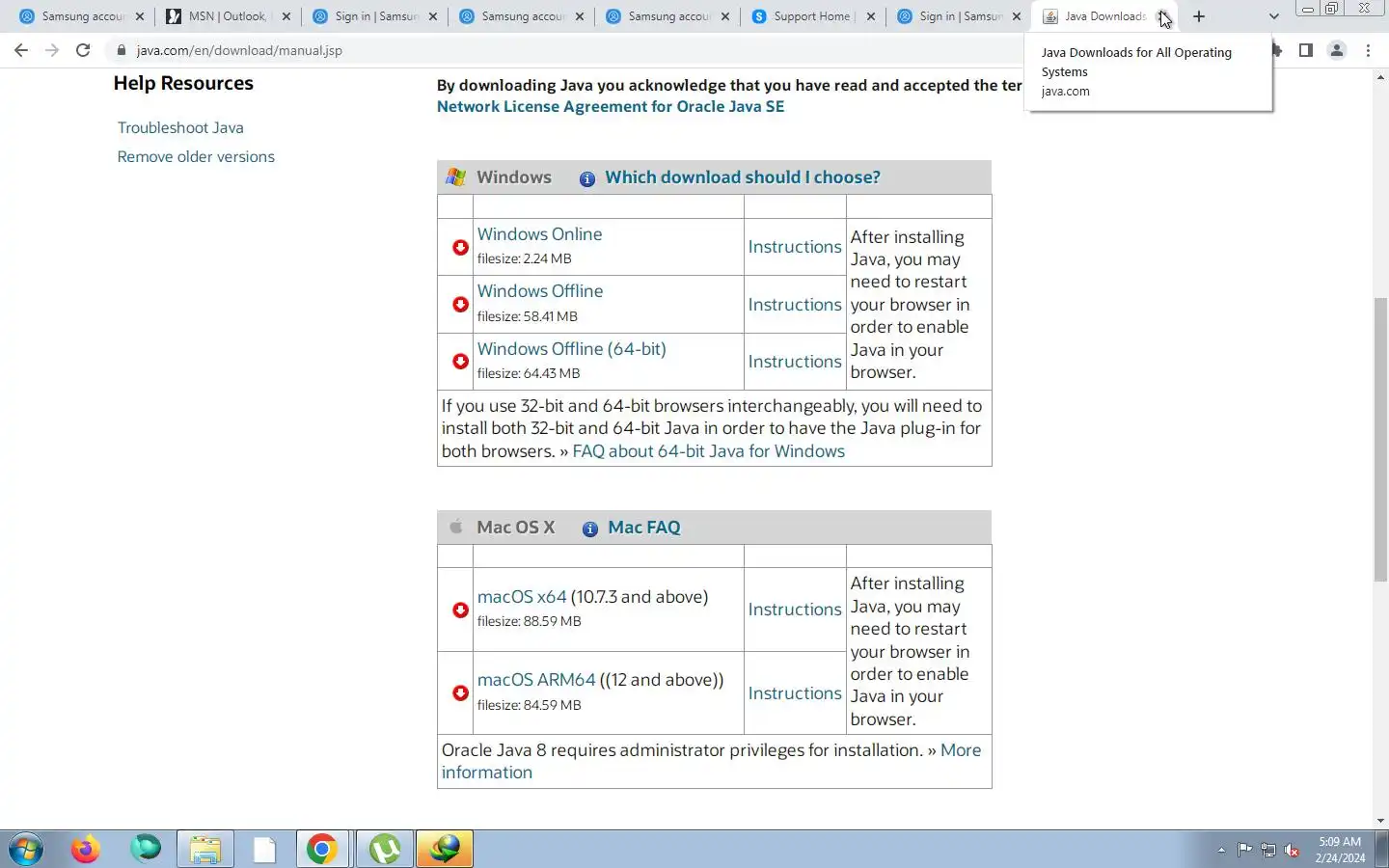Open the tab search dropdown chevron
The width and height of the screenshot is (1389, 868).
click(x=1273, y=16)
